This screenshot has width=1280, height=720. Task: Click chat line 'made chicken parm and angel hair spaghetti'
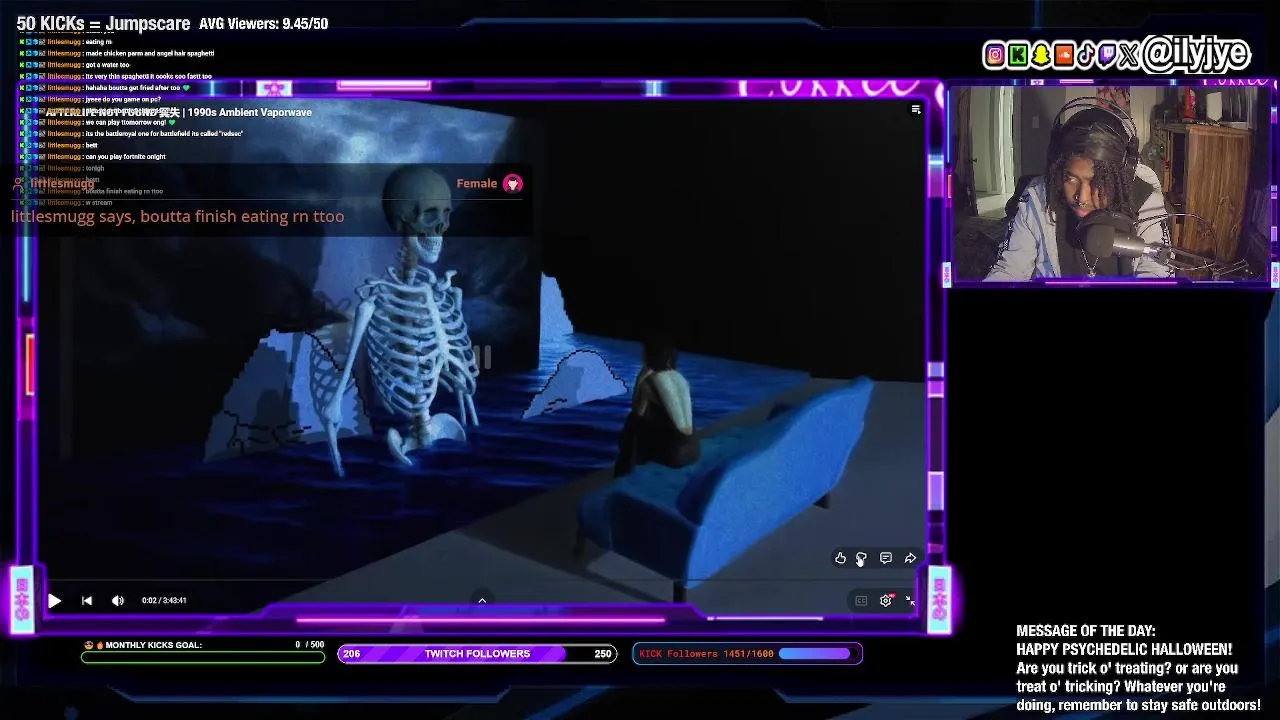click(x=150, y=53)
